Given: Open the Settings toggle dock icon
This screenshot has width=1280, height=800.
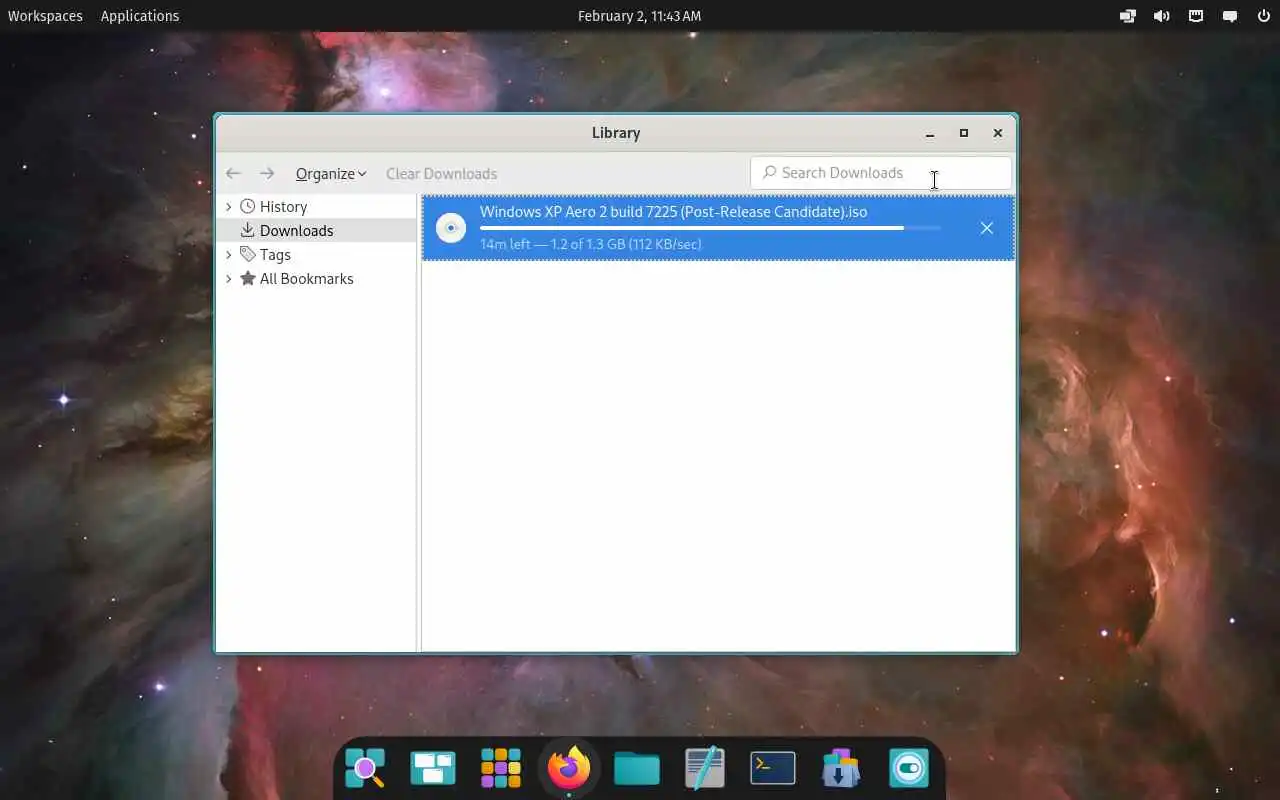Looking at the screenshot, I should coord(909,768).
